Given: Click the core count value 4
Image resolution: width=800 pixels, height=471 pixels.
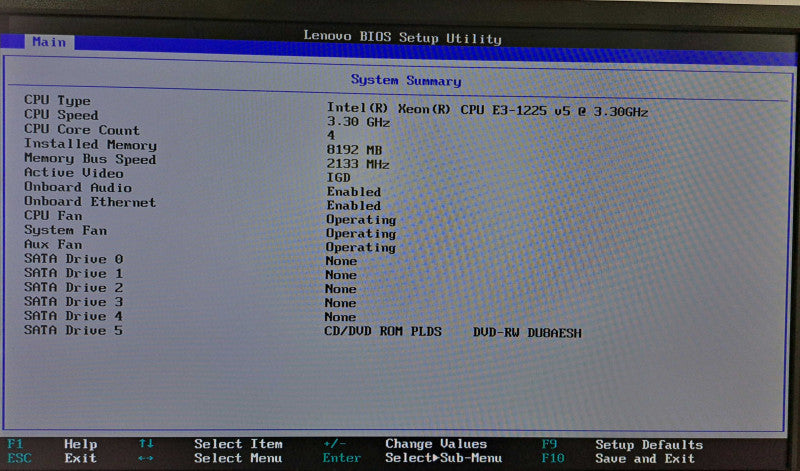Looking at the screenshot, I should click(331, 135).
